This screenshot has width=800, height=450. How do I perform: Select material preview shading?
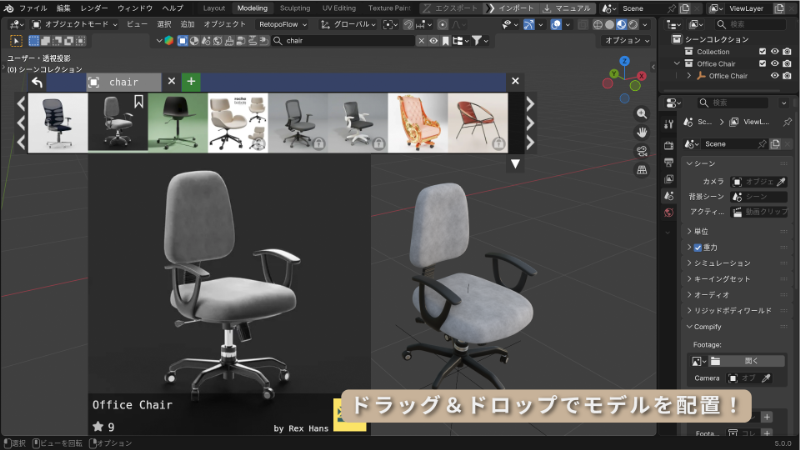tap(621, 24)
